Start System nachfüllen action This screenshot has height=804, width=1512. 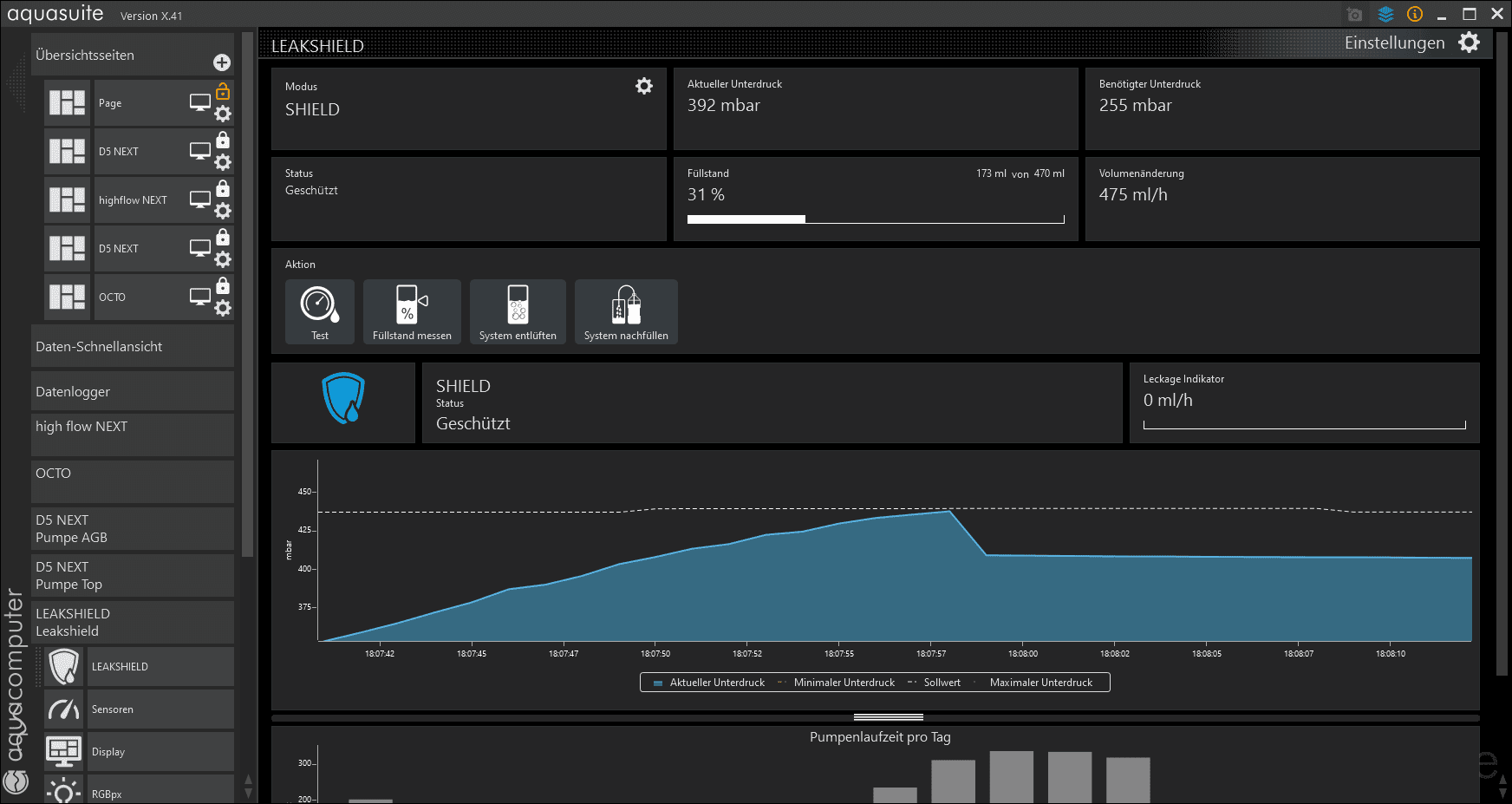(626, 312)
